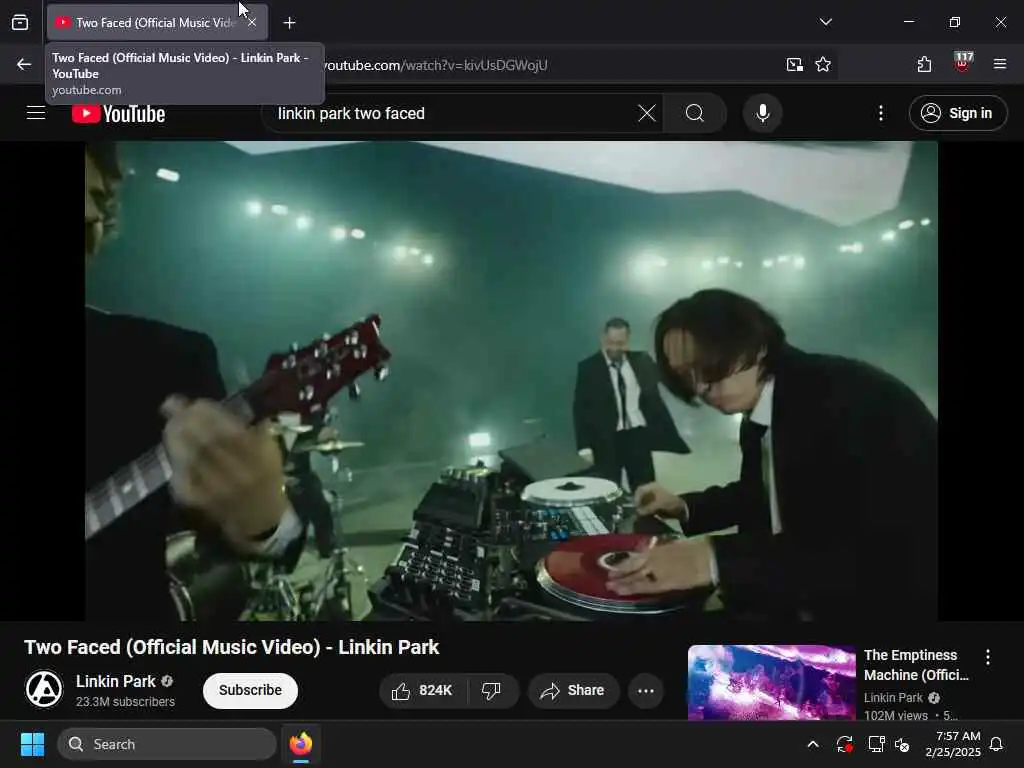This screenshot has height=768, width=1024.
Task: Show hidden system tray icons
Action: (x=812, y=744)
